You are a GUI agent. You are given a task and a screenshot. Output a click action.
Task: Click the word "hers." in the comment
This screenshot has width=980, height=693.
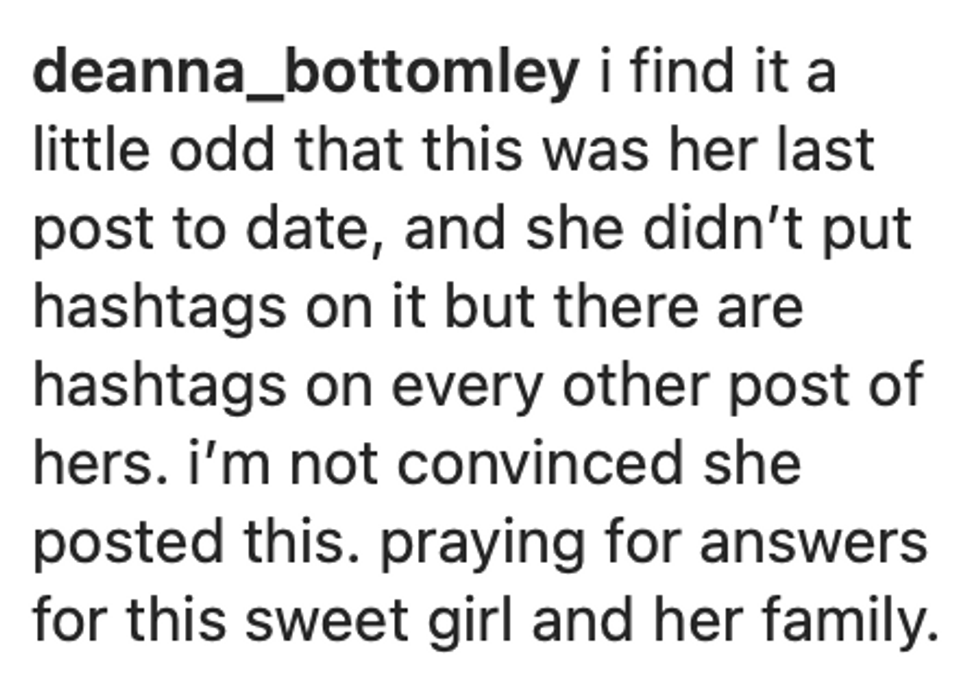tap(101, 464)
